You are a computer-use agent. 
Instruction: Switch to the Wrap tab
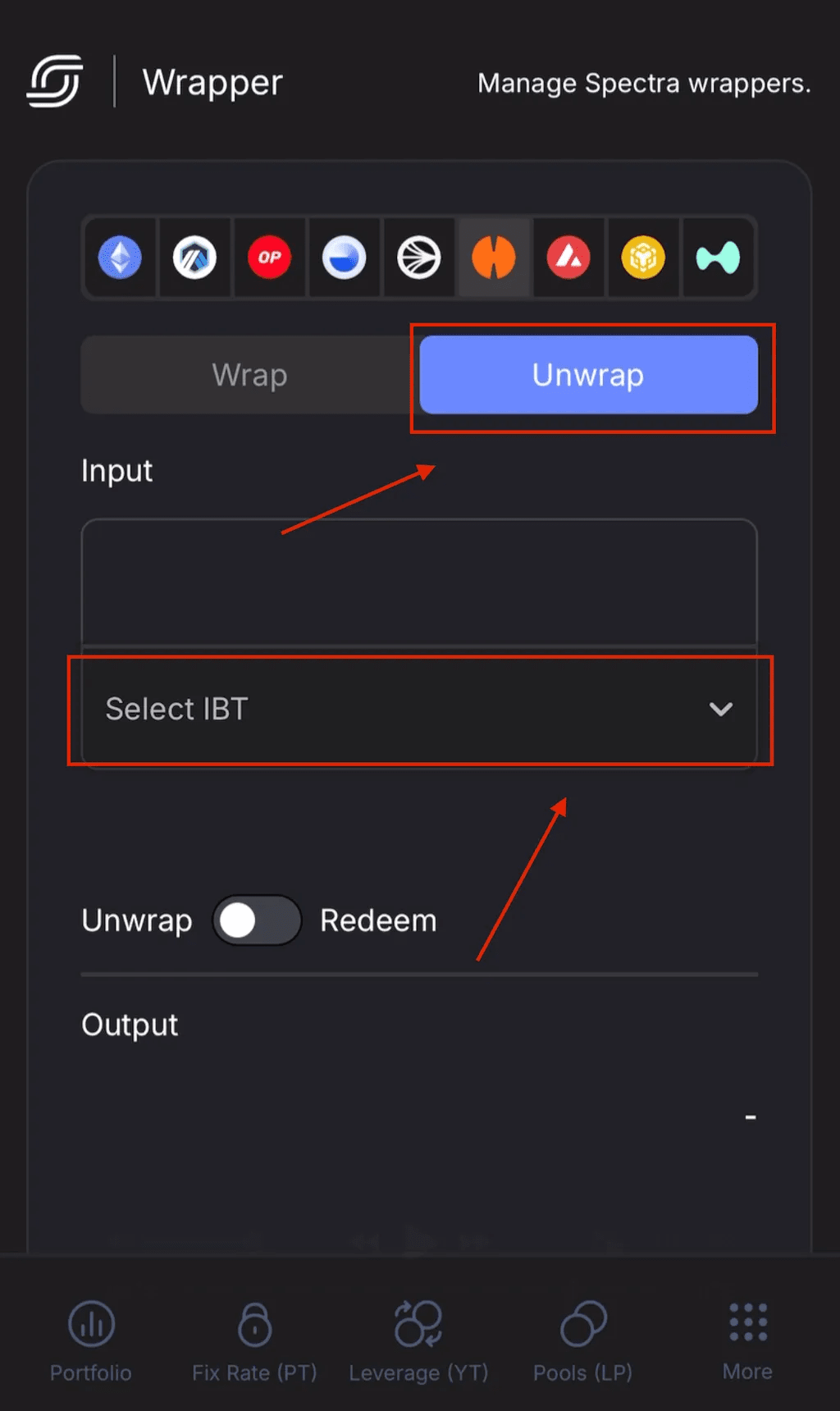pyautogui.click(x=249, y=375)
